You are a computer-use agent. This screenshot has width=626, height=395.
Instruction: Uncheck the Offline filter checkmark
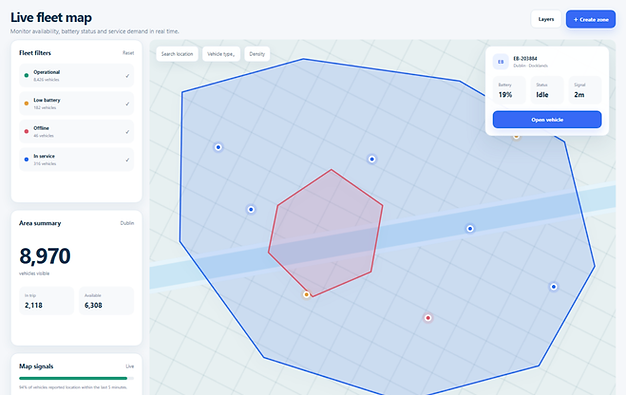click(127, 131)
